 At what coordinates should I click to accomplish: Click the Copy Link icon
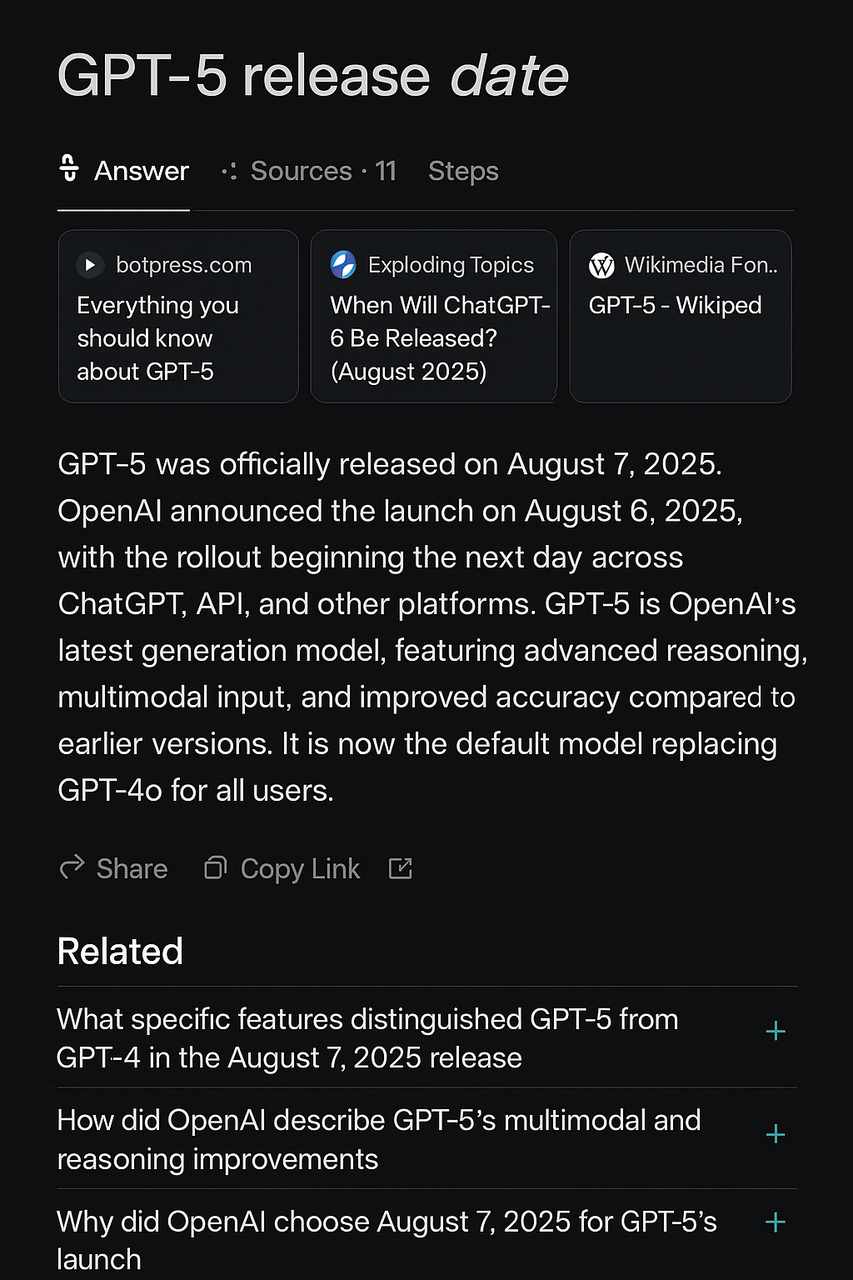point(215,868)
